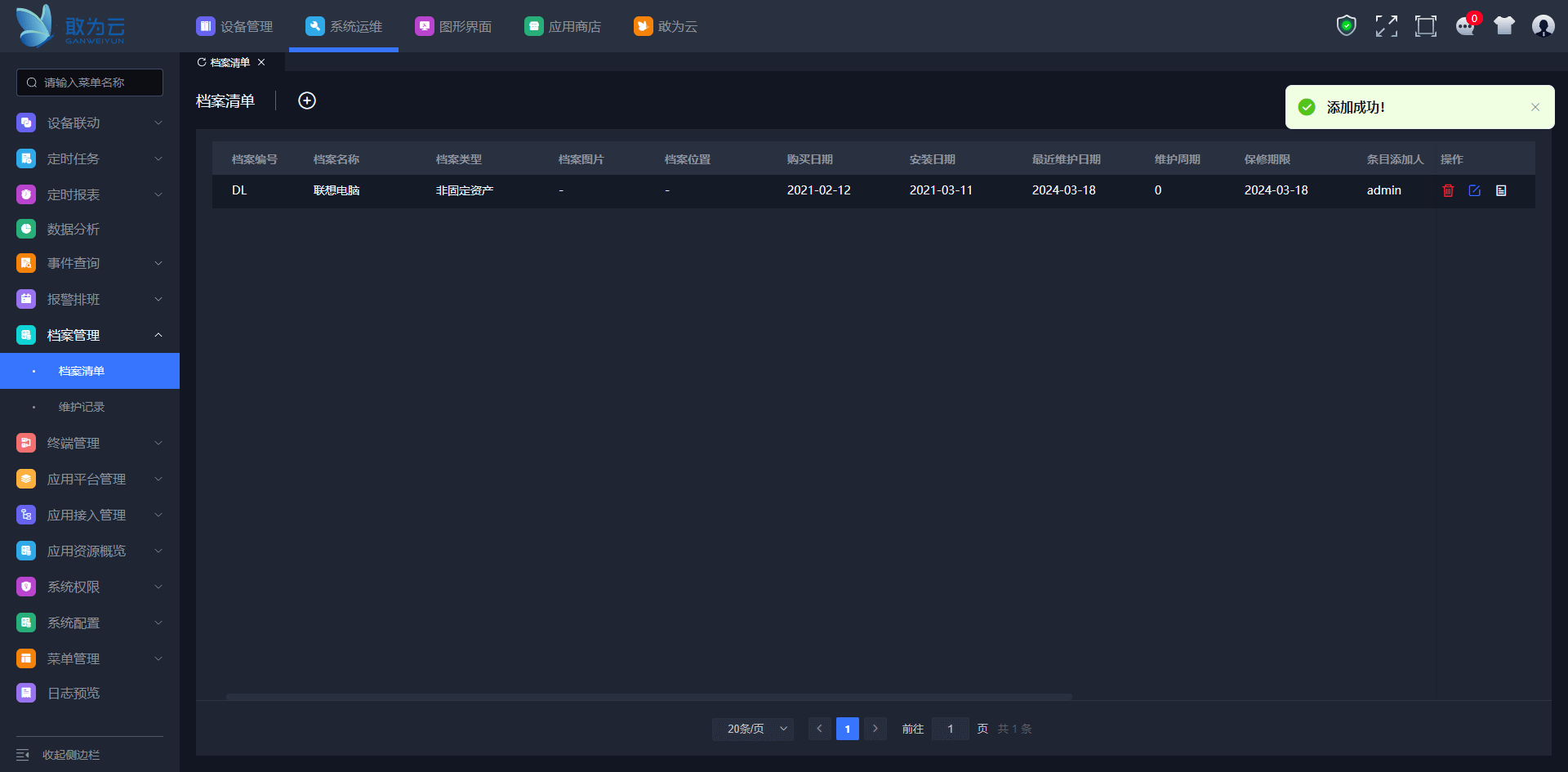Click the 数据分析 sidebar icon

tap(26, 229)
